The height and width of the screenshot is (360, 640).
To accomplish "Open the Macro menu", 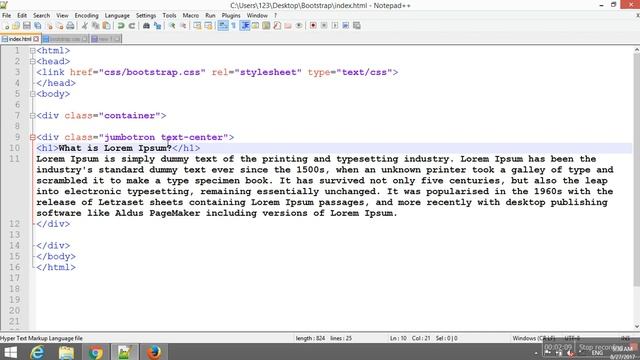I will (191, 16).
